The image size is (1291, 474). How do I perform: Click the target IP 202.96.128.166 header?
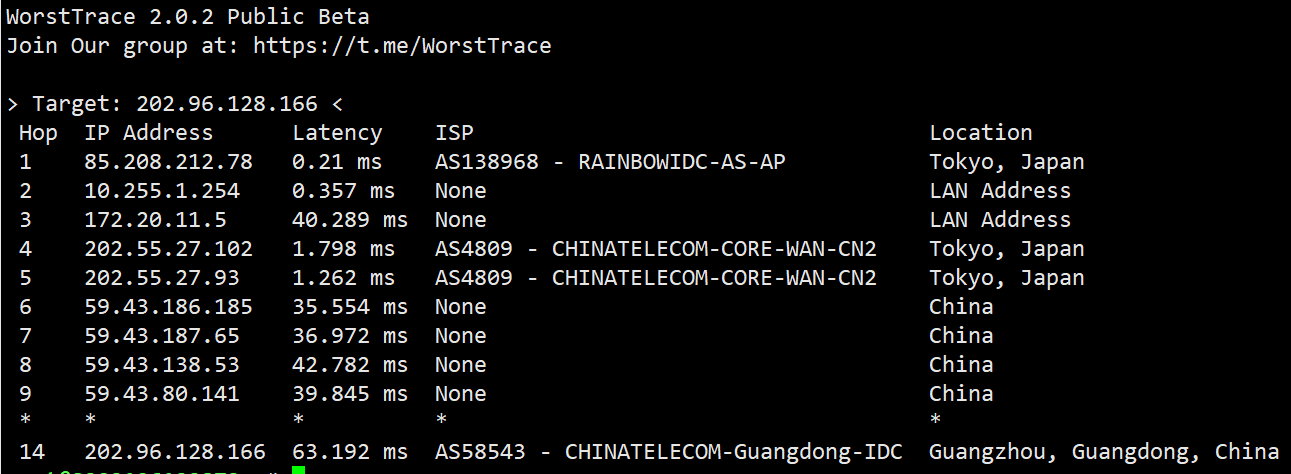(x=226, y=104)
